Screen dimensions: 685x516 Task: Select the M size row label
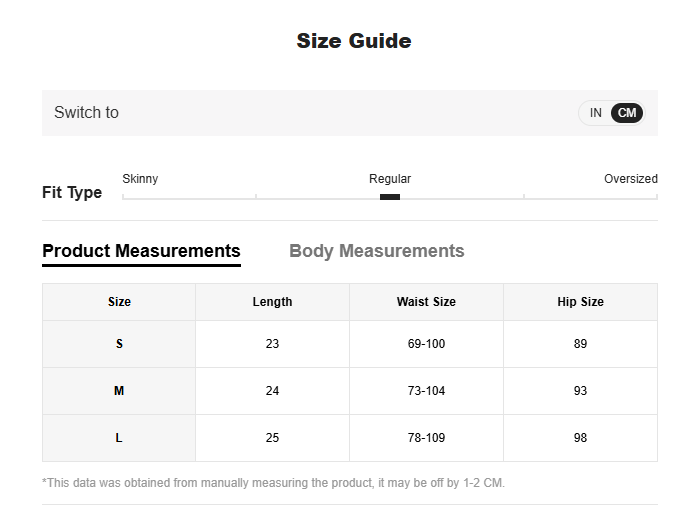(119, 391)
